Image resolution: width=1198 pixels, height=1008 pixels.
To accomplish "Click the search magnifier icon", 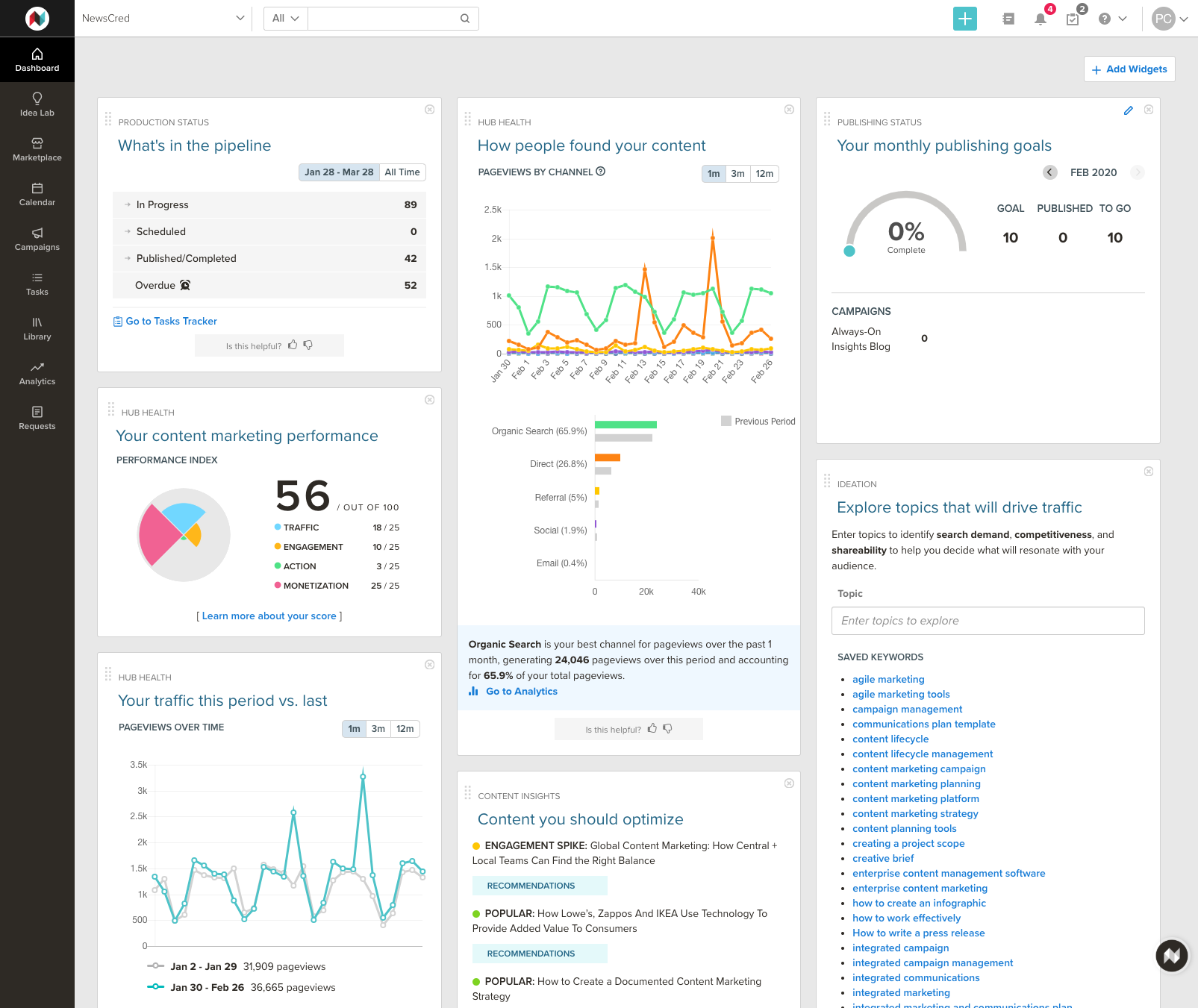I will point(465,19).
